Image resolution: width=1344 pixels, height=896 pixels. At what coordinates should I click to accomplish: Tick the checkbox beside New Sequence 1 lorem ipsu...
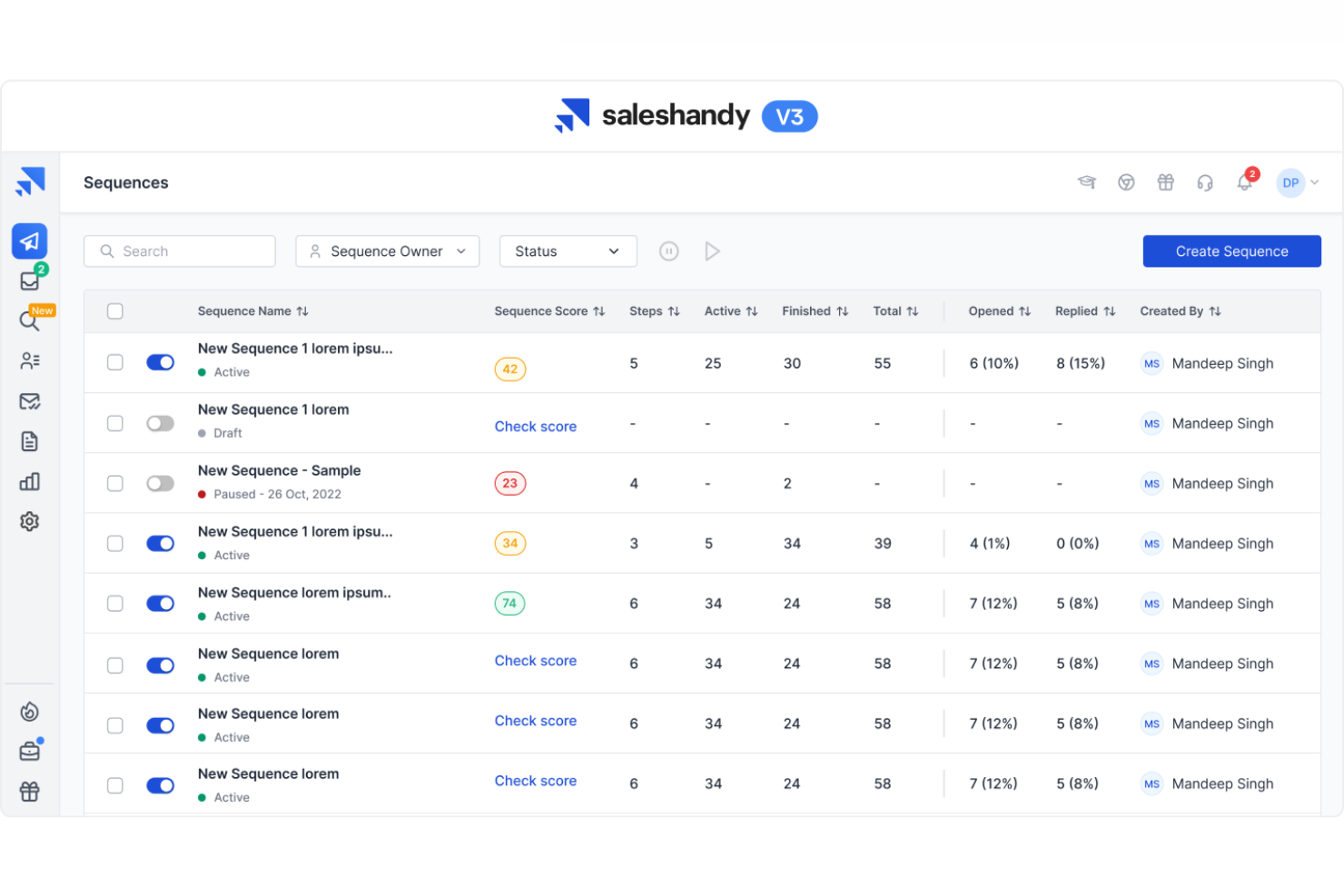114,361
